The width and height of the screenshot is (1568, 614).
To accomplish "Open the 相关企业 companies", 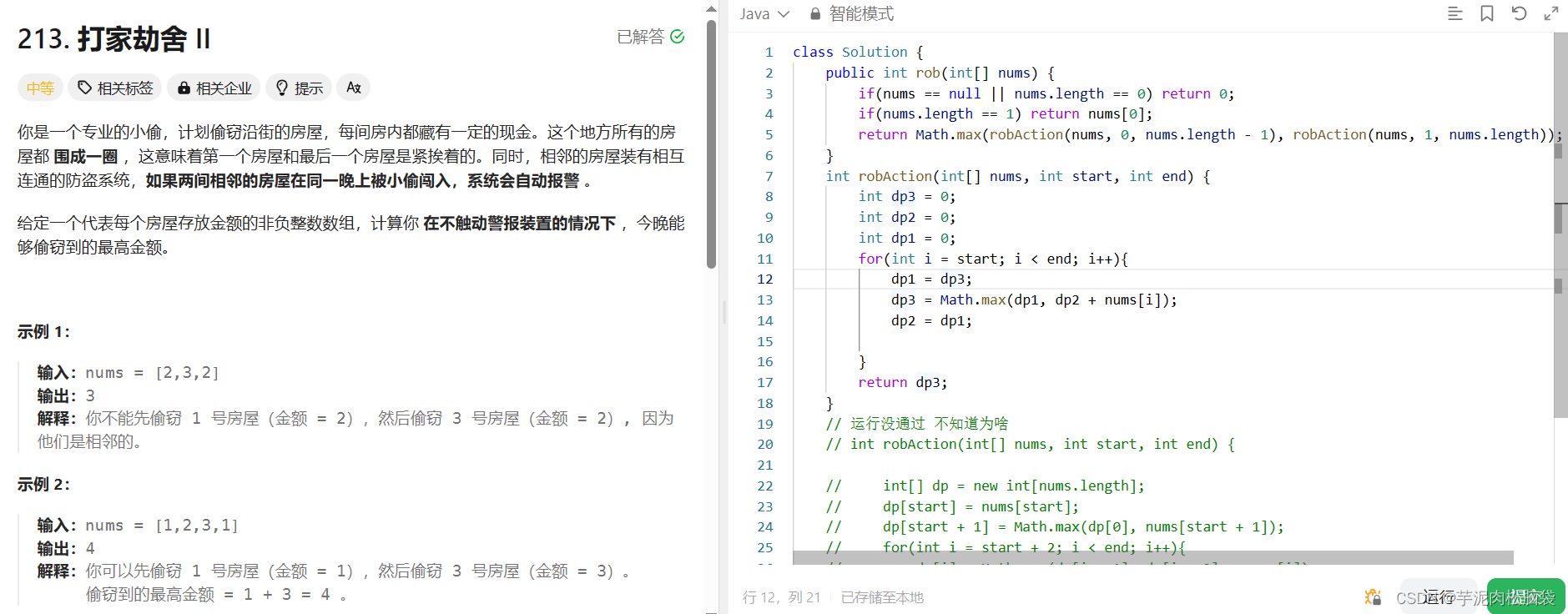I will click(x=214, y=88).
